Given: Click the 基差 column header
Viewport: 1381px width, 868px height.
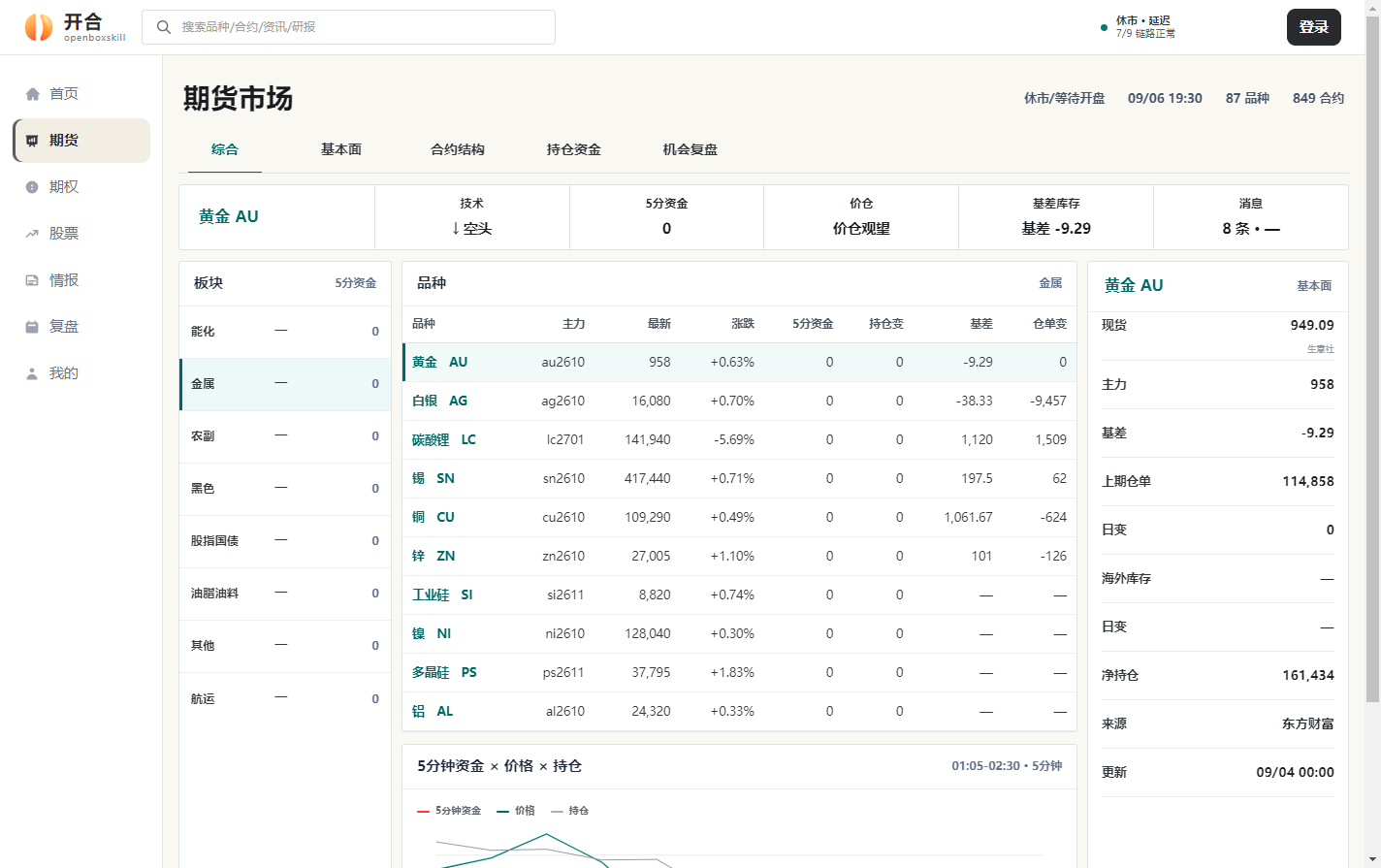Looking at the screenshot, I should pyautogui.click(x=981, y=324).
